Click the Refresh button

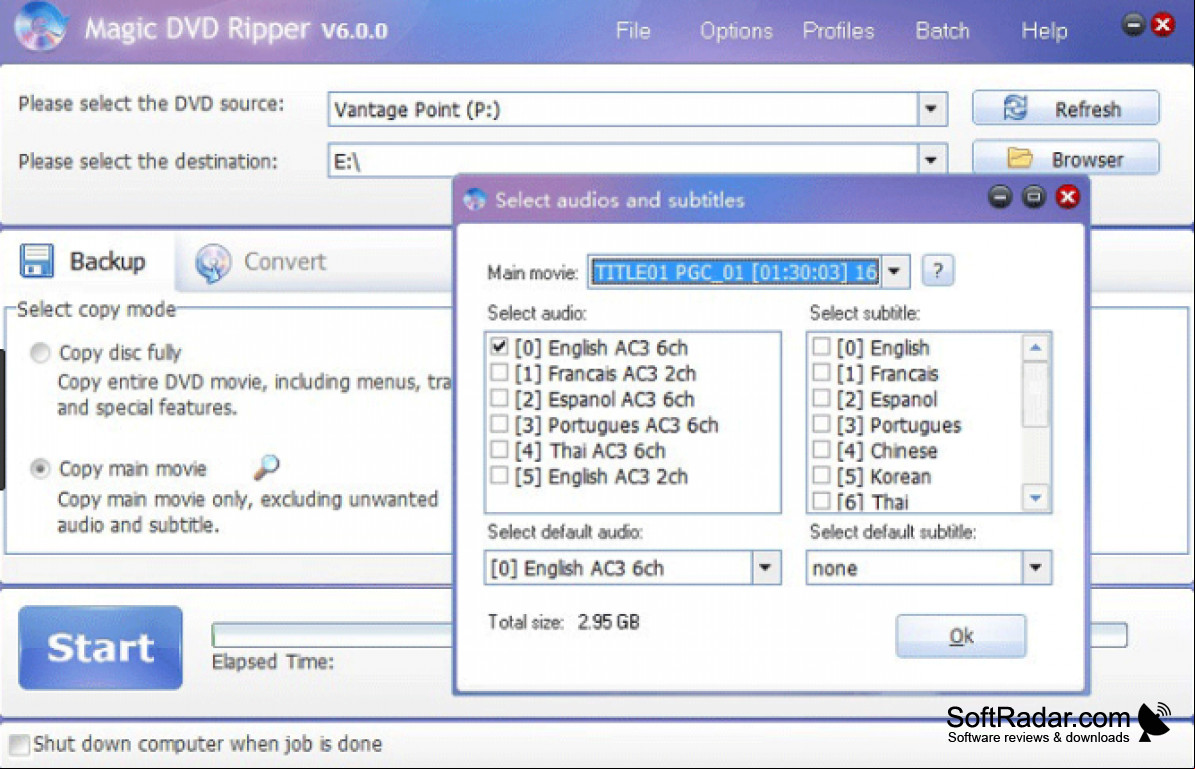[1065, 108]
